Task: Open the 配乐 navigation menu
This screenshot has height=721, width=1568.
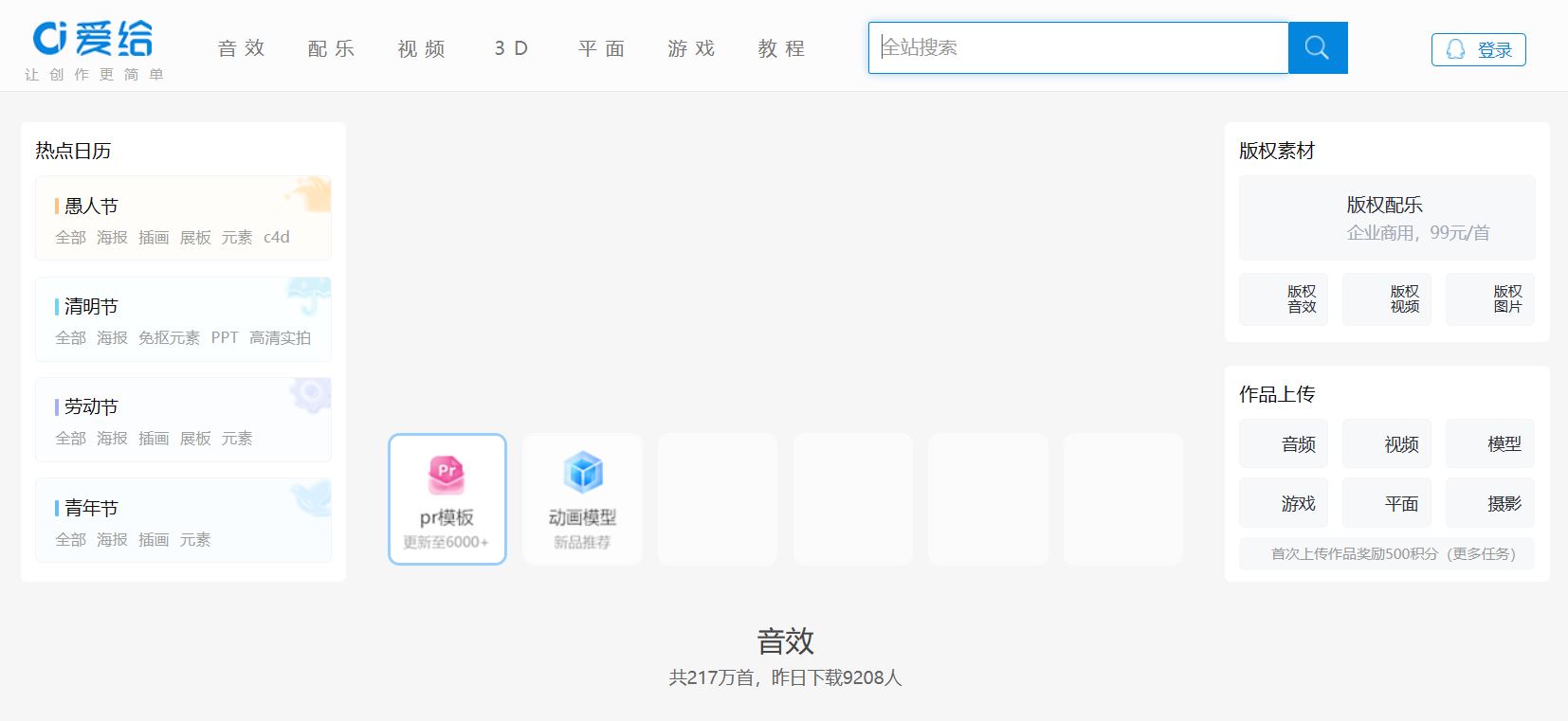Action: (332, 48)
